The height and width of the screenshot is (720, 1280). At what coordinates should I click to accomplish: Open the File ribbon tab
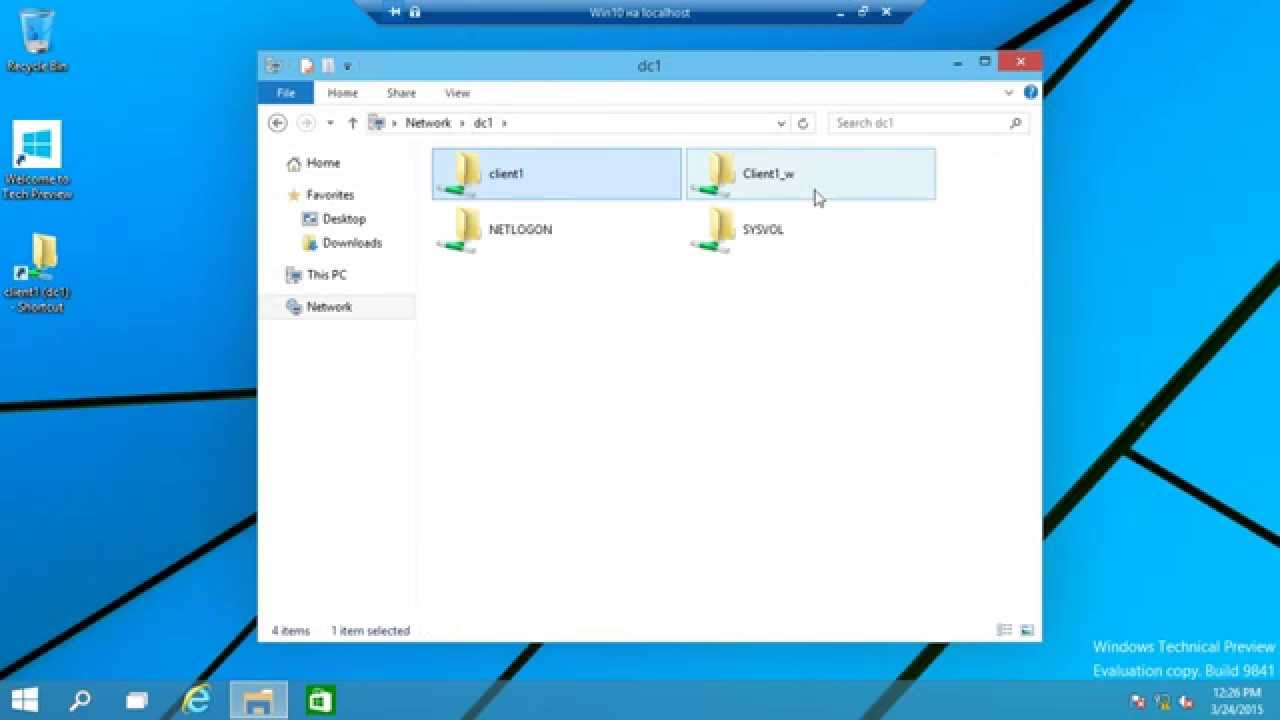pos(286,93)
